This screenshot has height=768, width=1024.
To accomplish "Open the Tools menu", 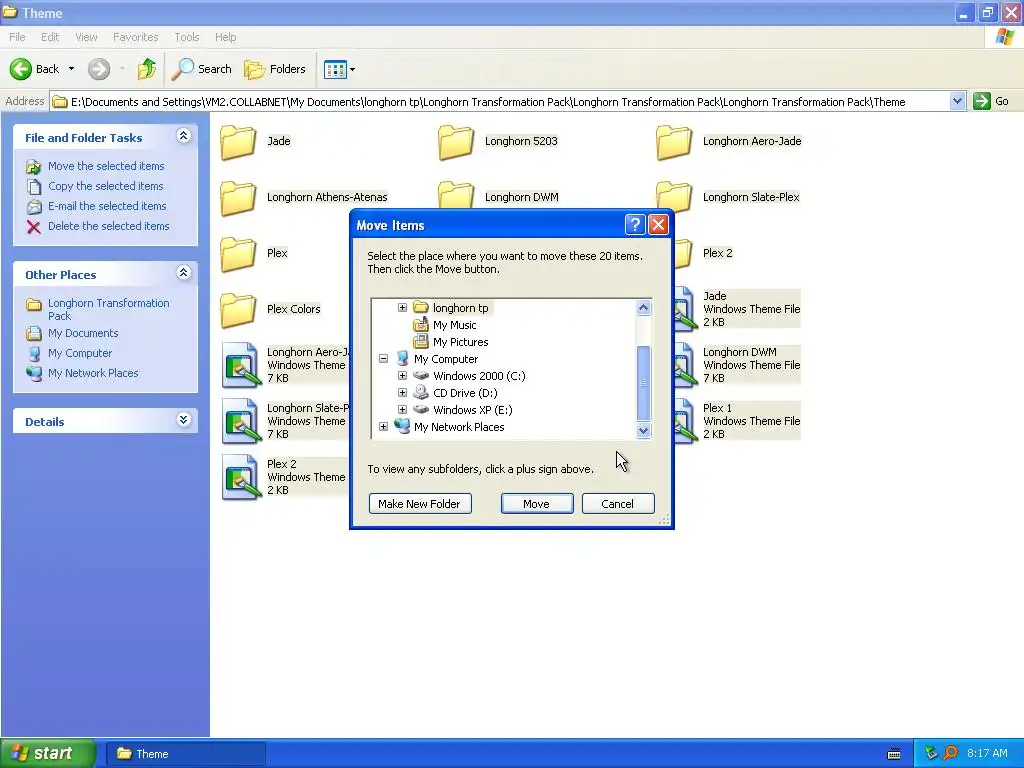I will (x=186, y=37).
